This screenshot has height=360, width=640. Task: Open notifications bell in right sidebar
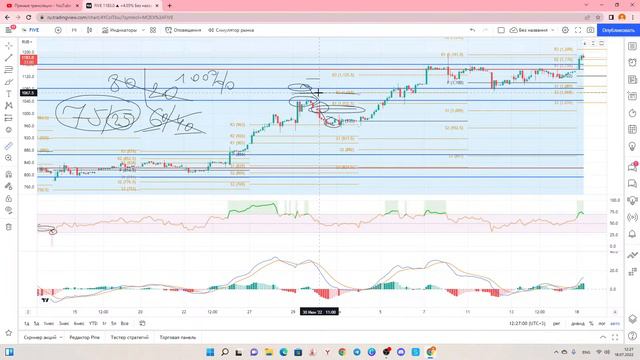click(x=632, y=234)
